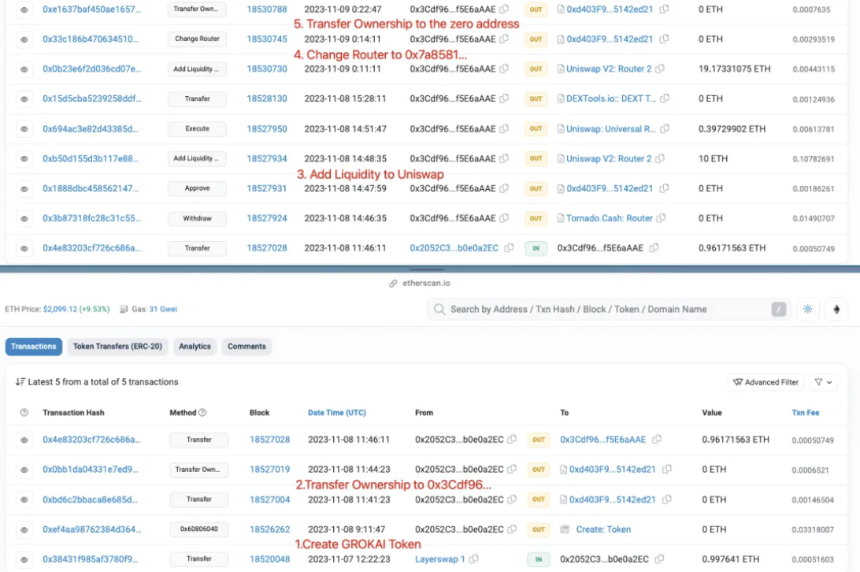Click the Advanced Filter button
The height and width of the screenshot is (572, 860).
coord(766,382)
